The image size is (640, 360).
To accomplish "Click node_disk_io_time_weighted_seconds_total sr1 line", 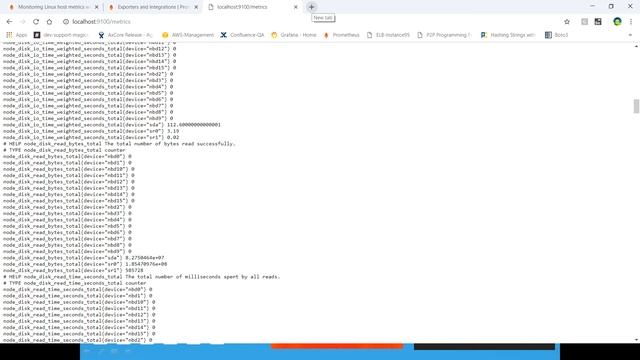I will click(91, 138).
